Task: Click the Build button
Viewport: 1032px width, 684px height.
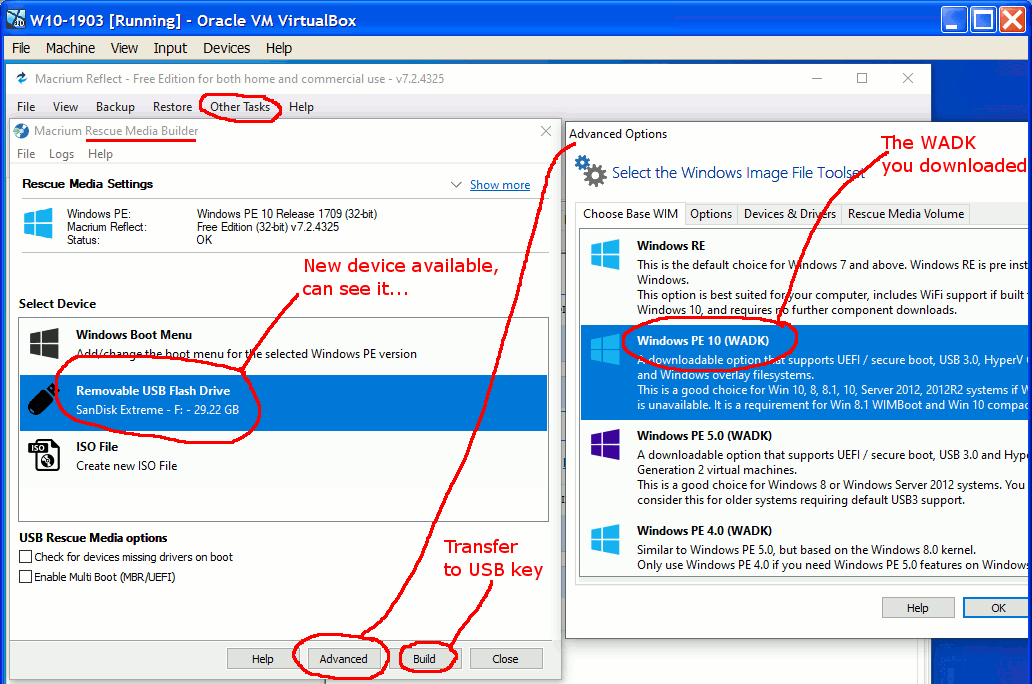Action: tap(425, 659)
